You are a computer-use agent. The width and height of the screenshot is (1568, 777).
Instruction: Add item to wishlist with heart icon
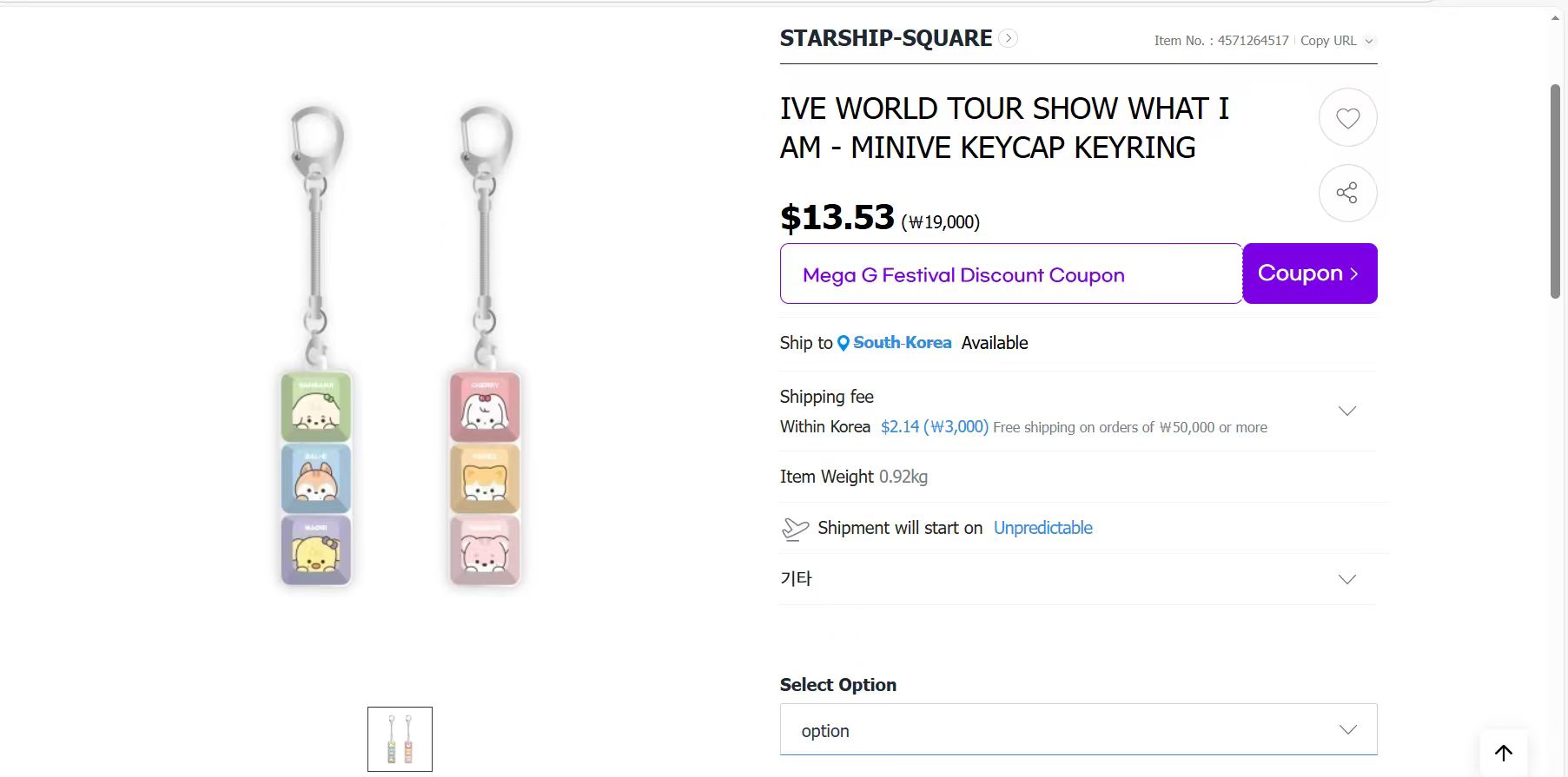point(1347,118)
